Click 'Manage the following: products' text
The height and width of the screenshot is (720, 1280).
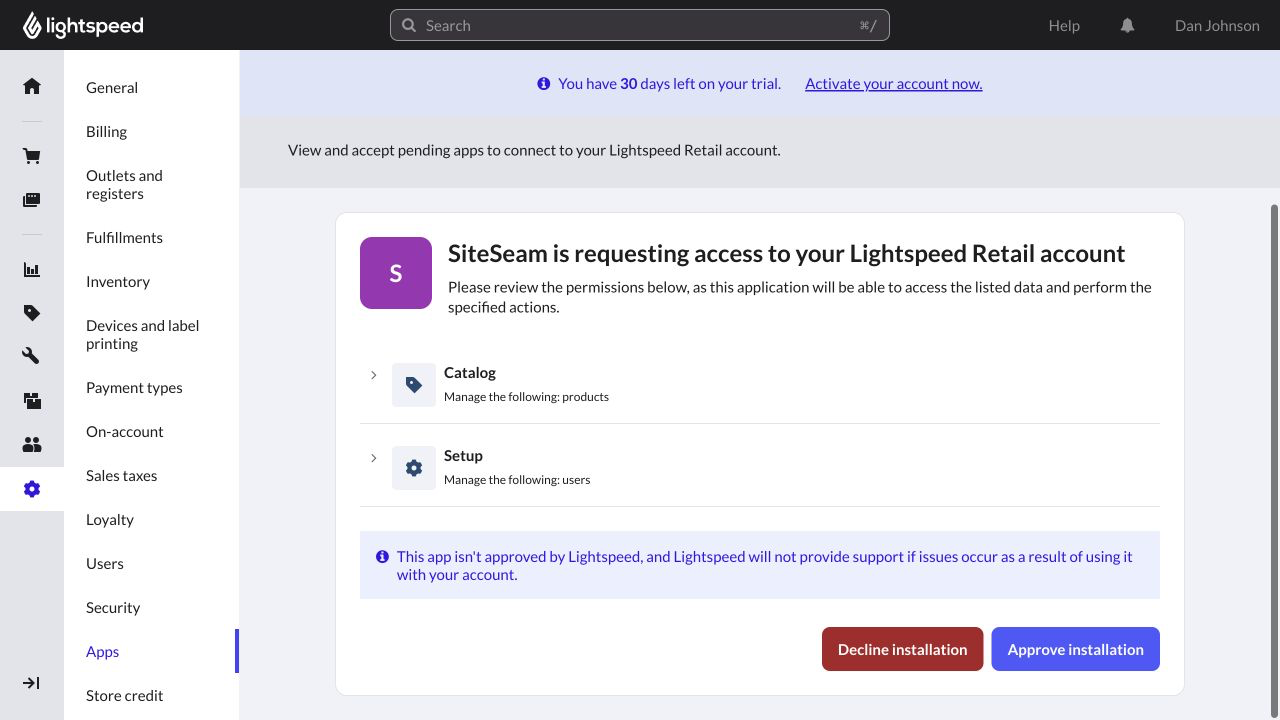526,397
